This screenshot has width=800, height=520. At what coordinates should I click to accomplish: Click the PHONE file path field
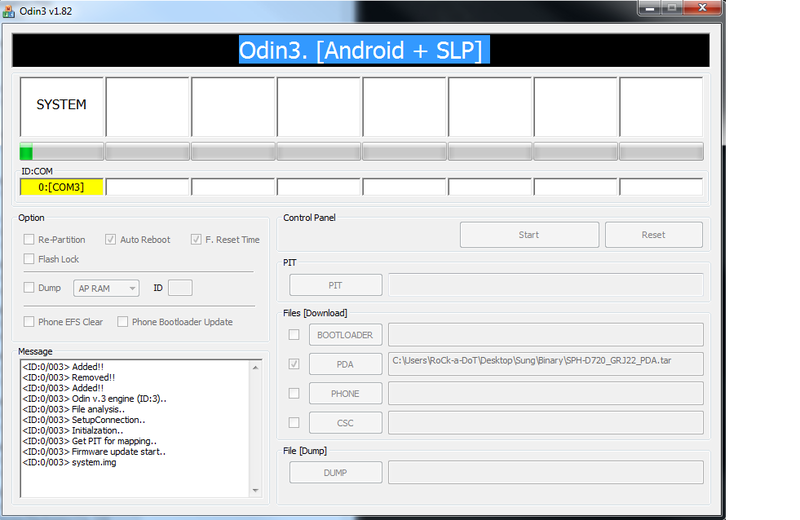(x=546, y=393)
